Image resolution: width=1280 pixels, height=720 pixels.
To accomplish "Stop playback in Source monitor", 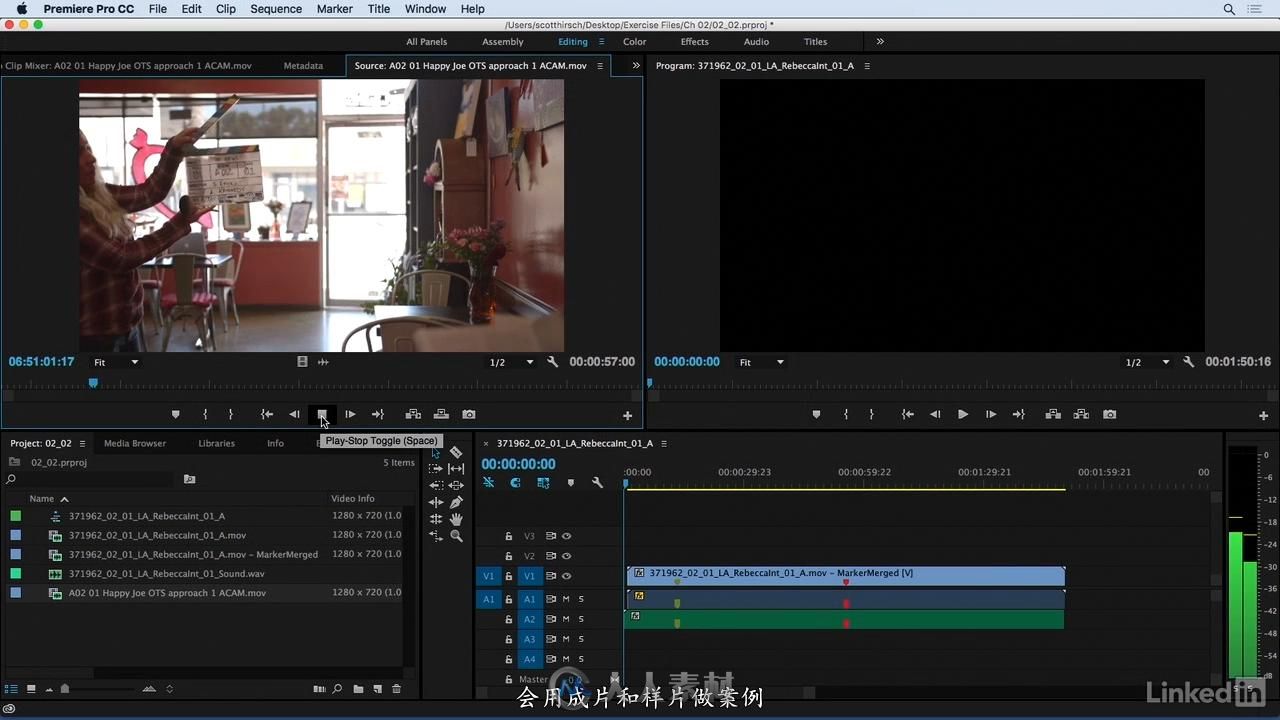I will coord(322,414).
